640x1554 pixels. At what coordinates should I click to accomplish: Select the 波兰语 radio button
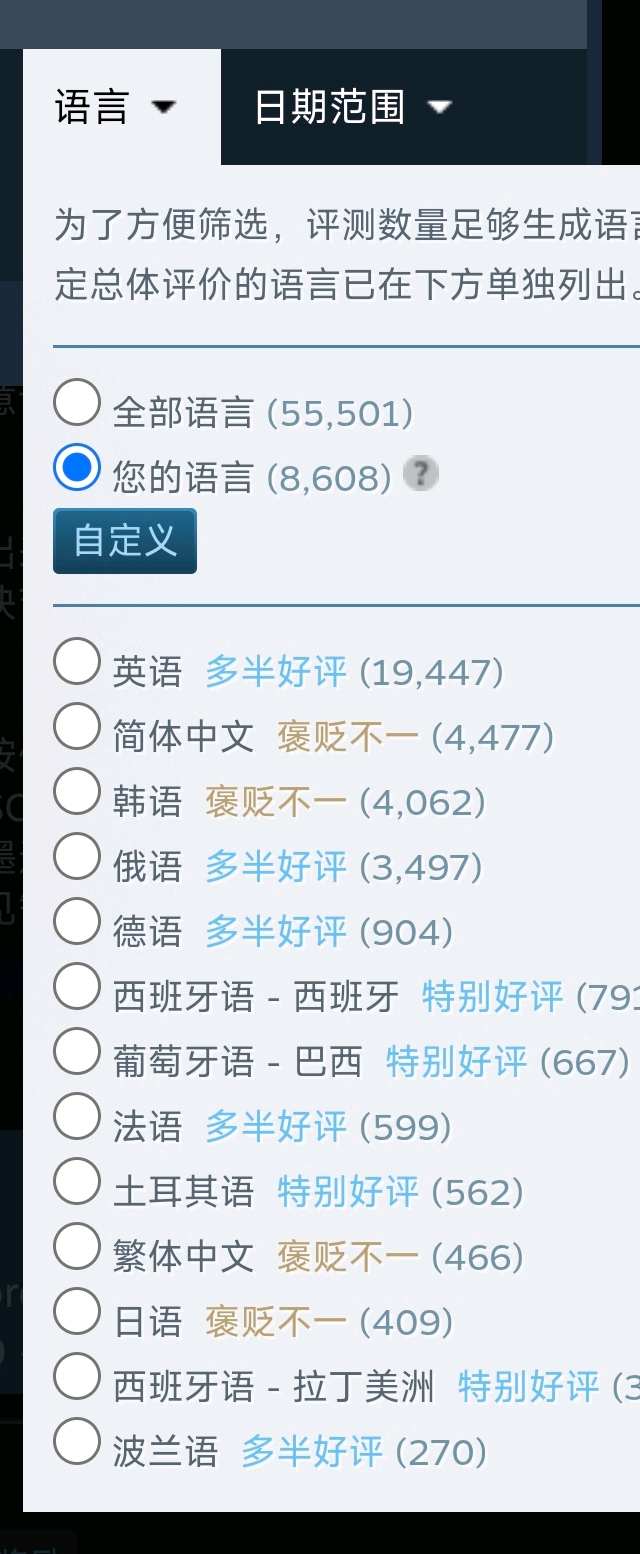(77, 1442)
